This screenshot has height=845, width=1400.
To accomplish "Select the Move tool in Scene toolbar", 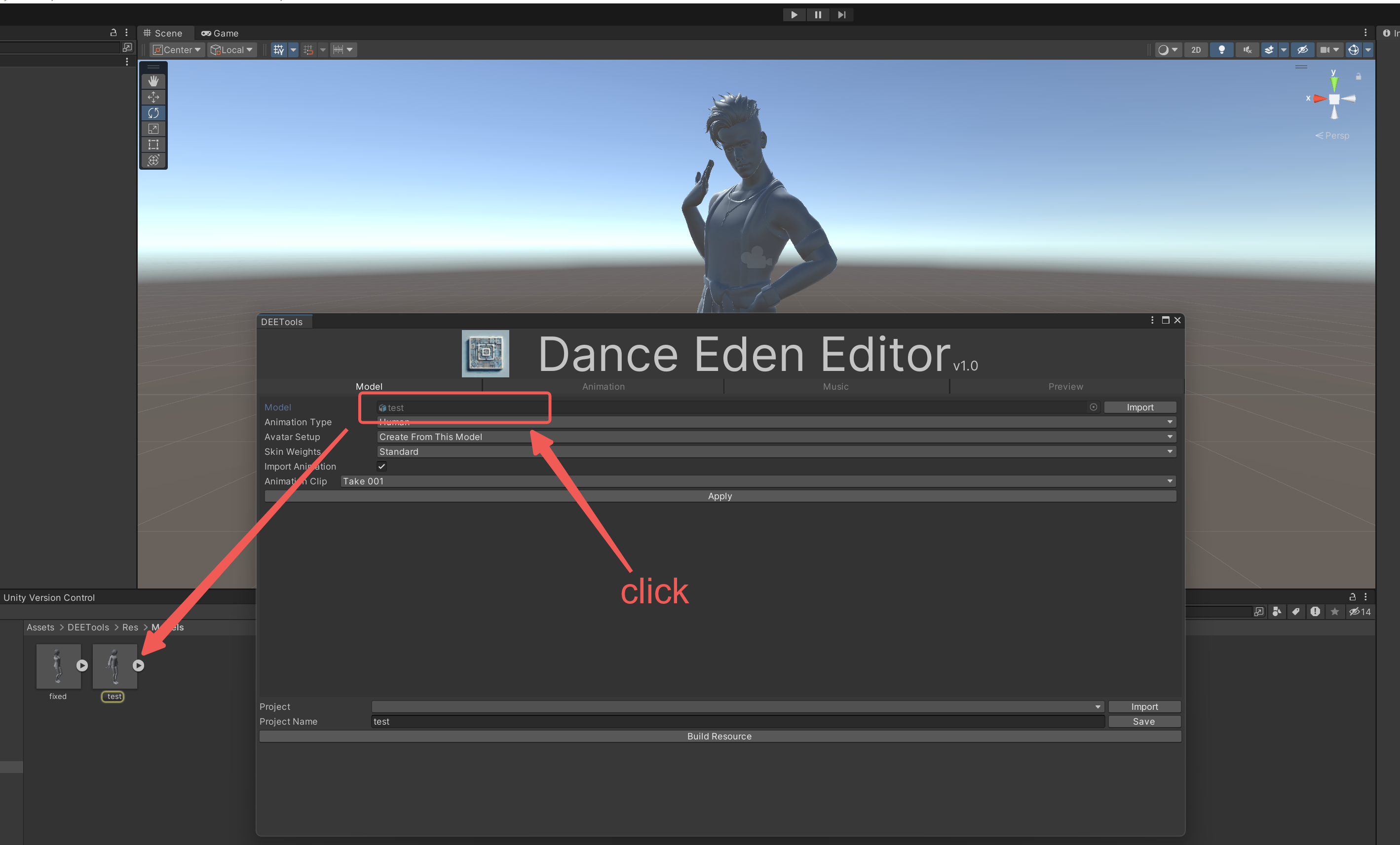I will coord(153,97).
